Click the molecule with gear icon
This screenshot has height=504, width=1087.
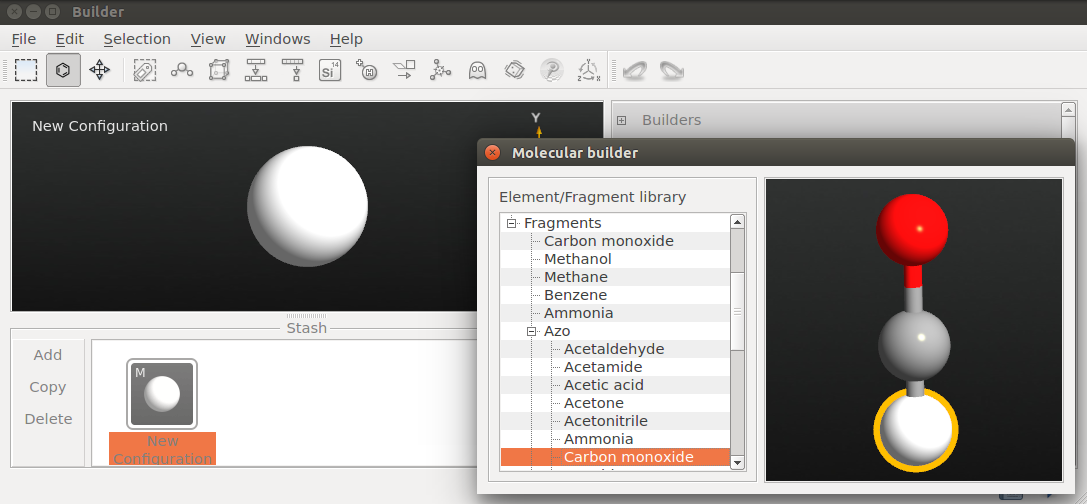[440, 70]
